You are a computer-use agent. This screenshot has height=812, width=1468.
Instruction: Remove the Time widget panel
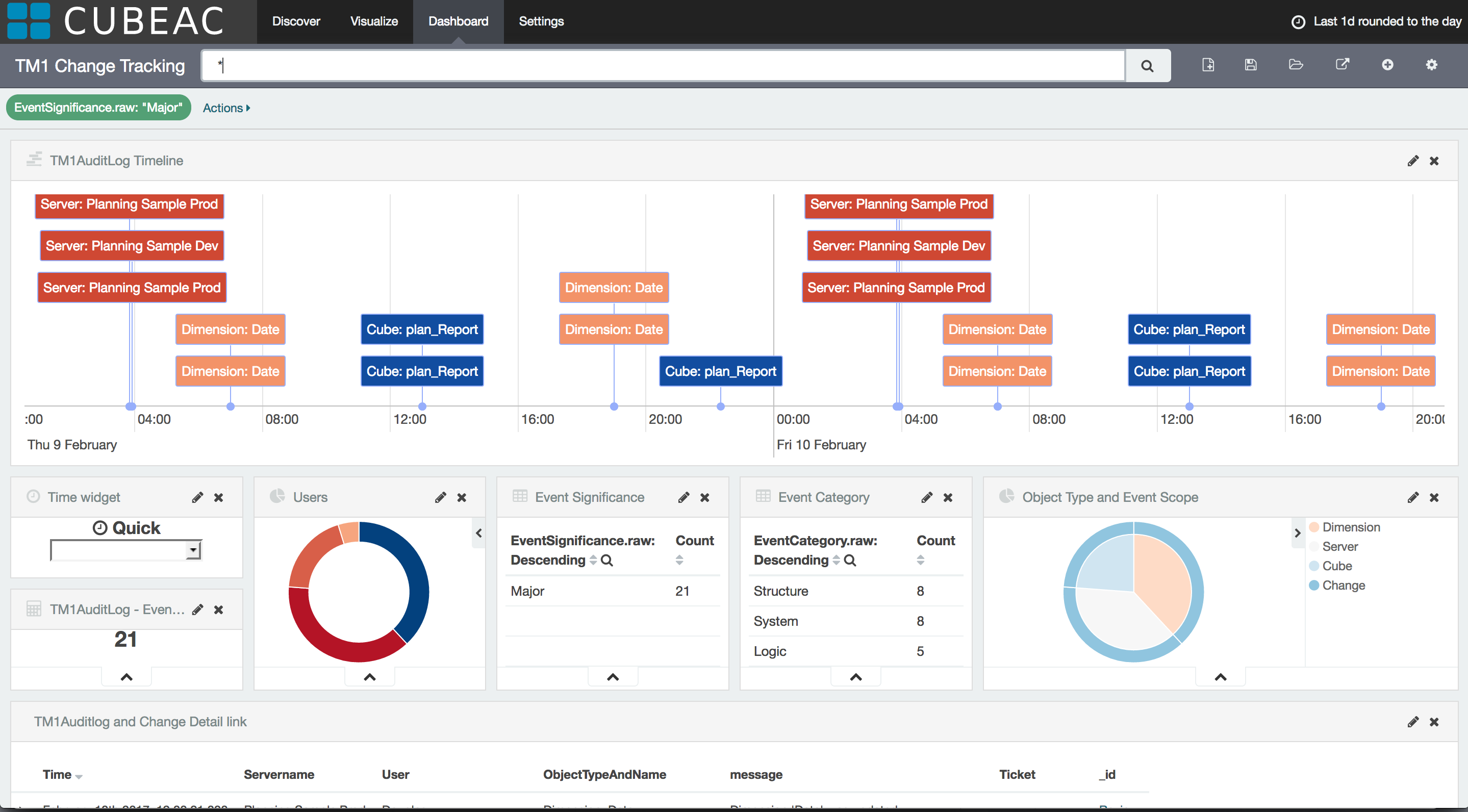(x=218, y=497)
